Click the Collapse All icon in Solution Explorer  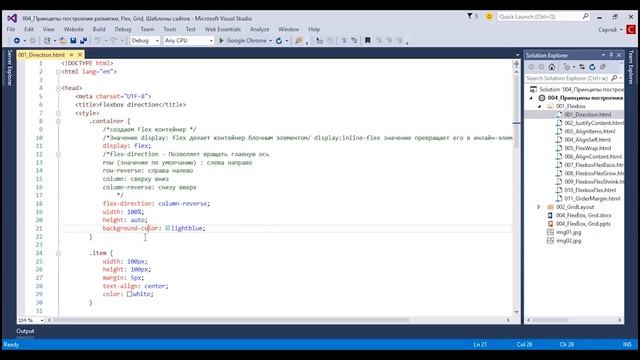[x=603, y=67]
